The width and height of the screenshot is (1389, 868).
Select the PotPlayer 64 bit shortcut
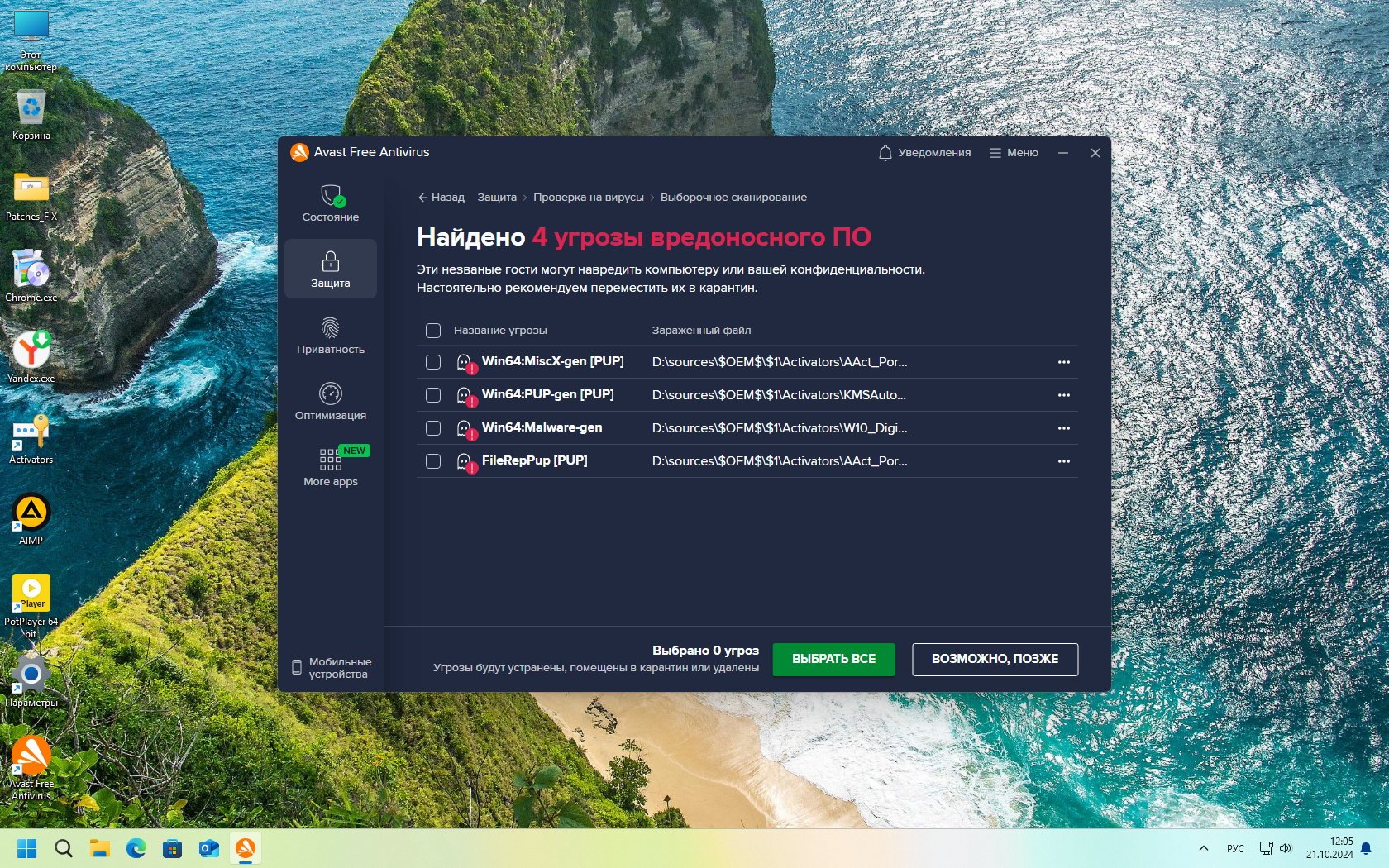click(31, 606)
